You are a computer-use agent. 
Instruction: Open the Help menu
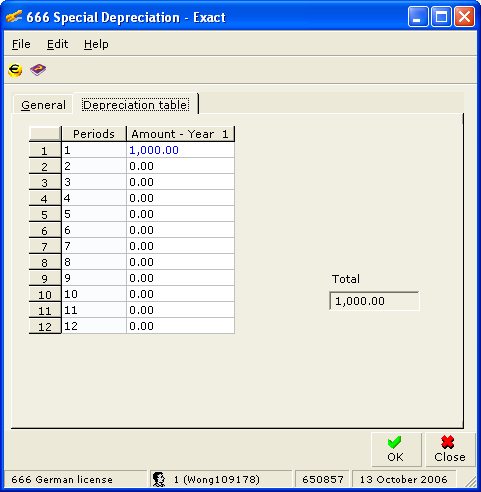(96, 44)
